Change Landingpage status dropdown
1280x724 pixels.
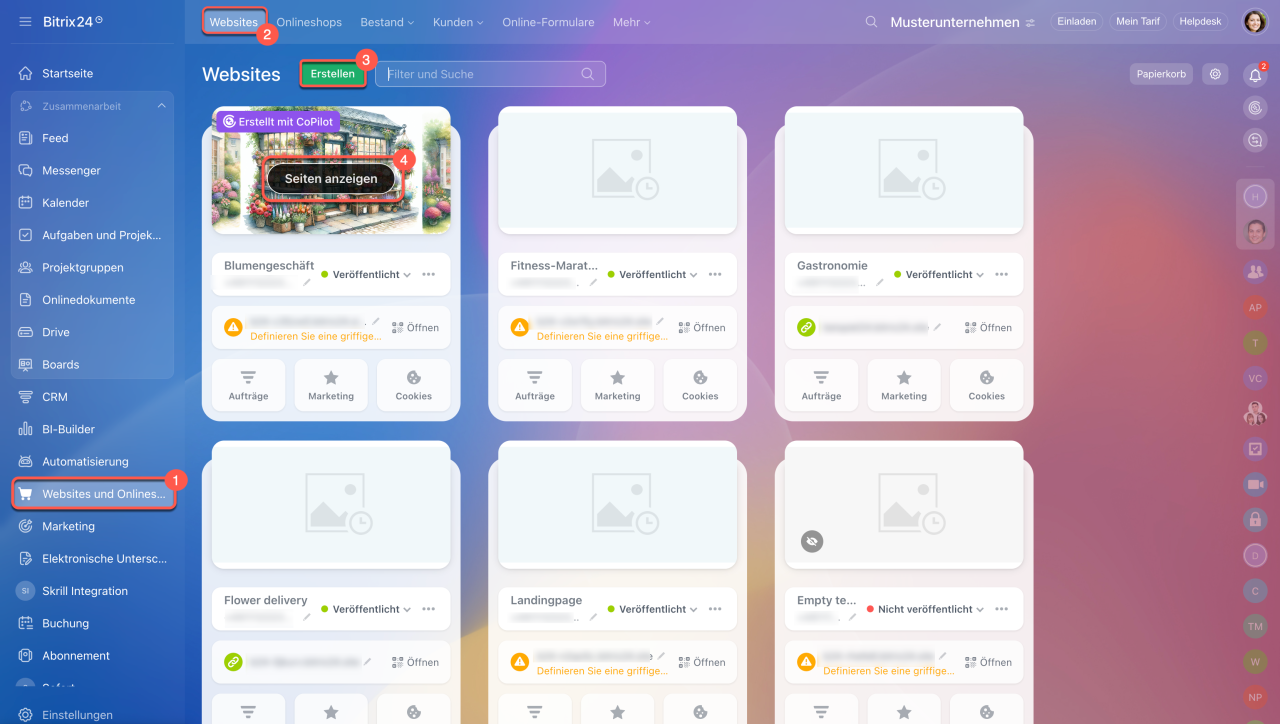tap(652, 609)
